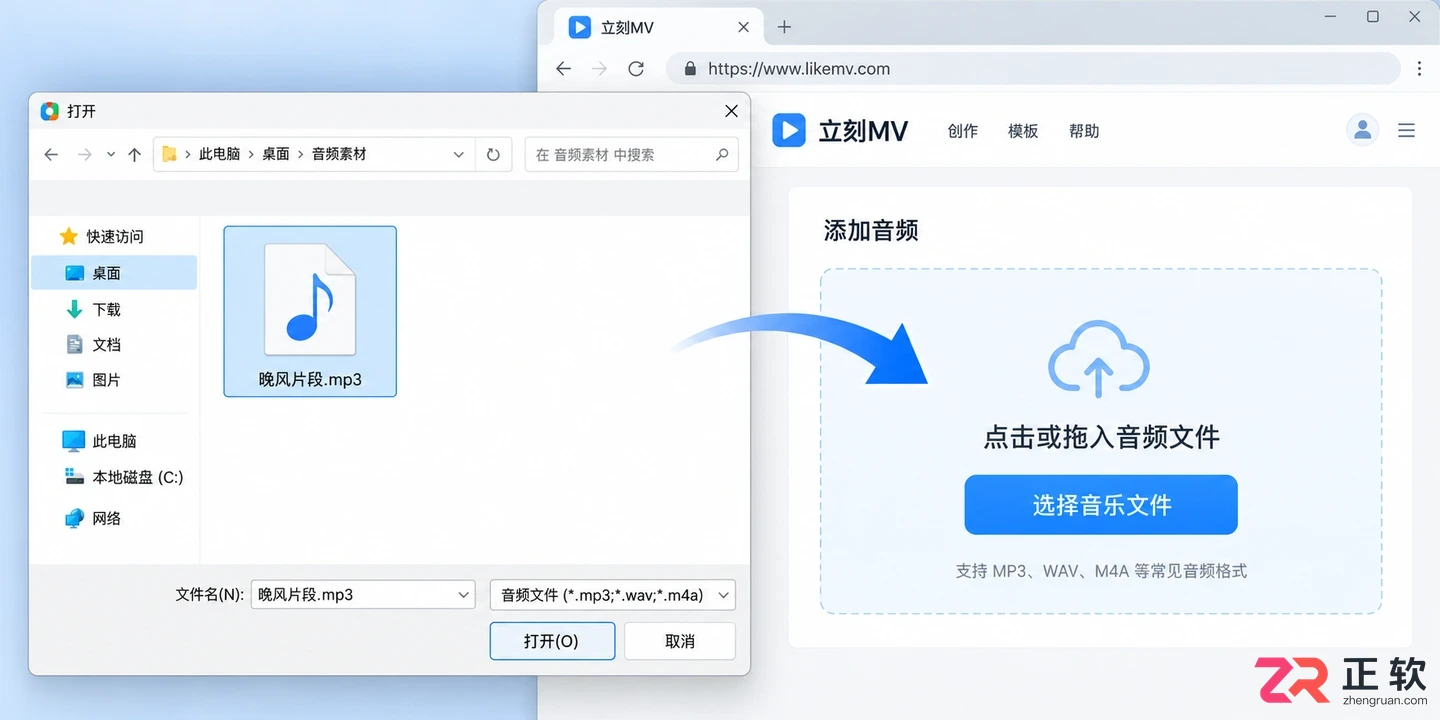Click the 打开(O) button
1440x720 pixels.
click(x=552, y=641)
